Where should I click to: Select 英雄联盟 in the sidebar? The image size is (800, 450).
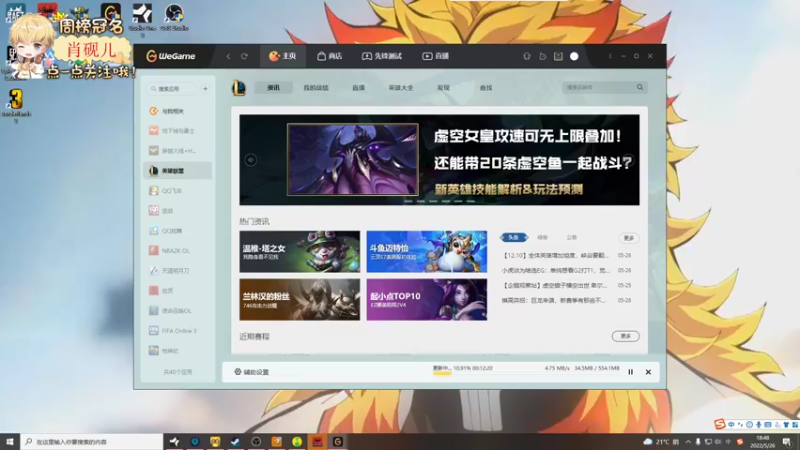coord(178,171)
